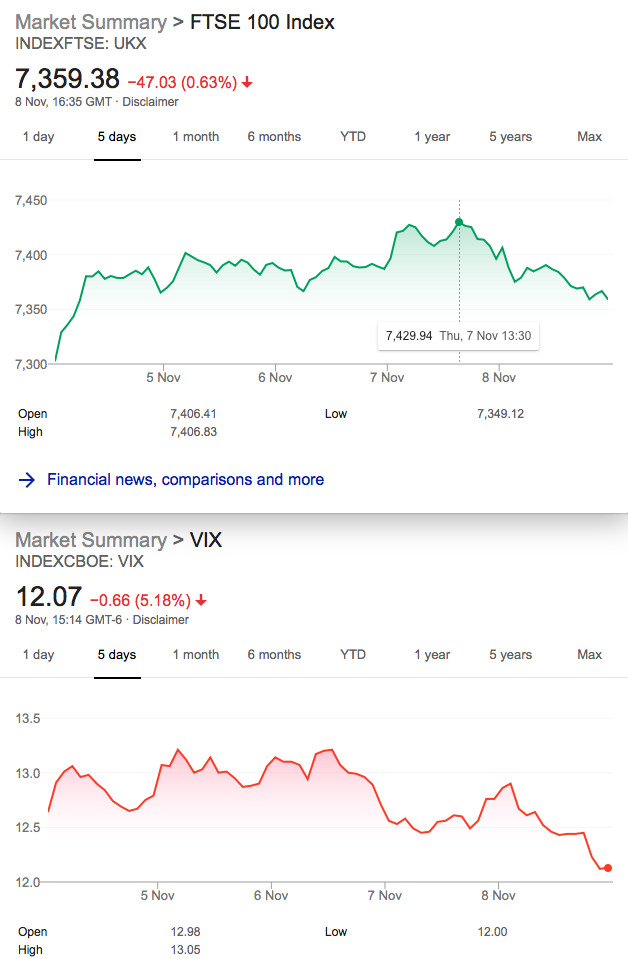This screenshot has width=628, height=959.
Task: Select the VIX 1 month tab
Action: point(196,655)
